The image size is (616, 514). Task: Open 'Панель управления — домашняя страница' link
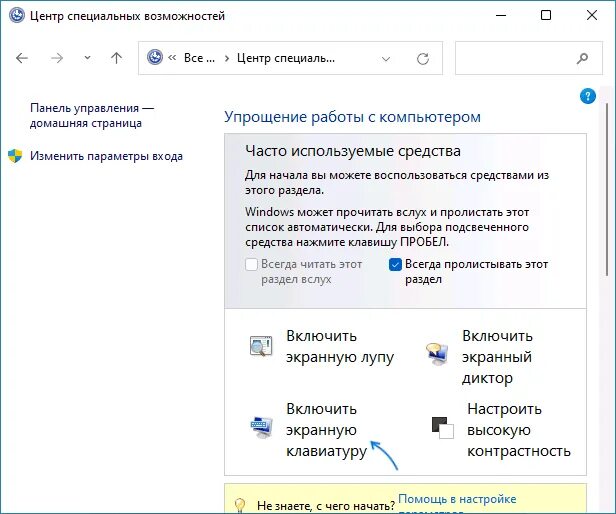pyautogui.click(x=92, y=116)
